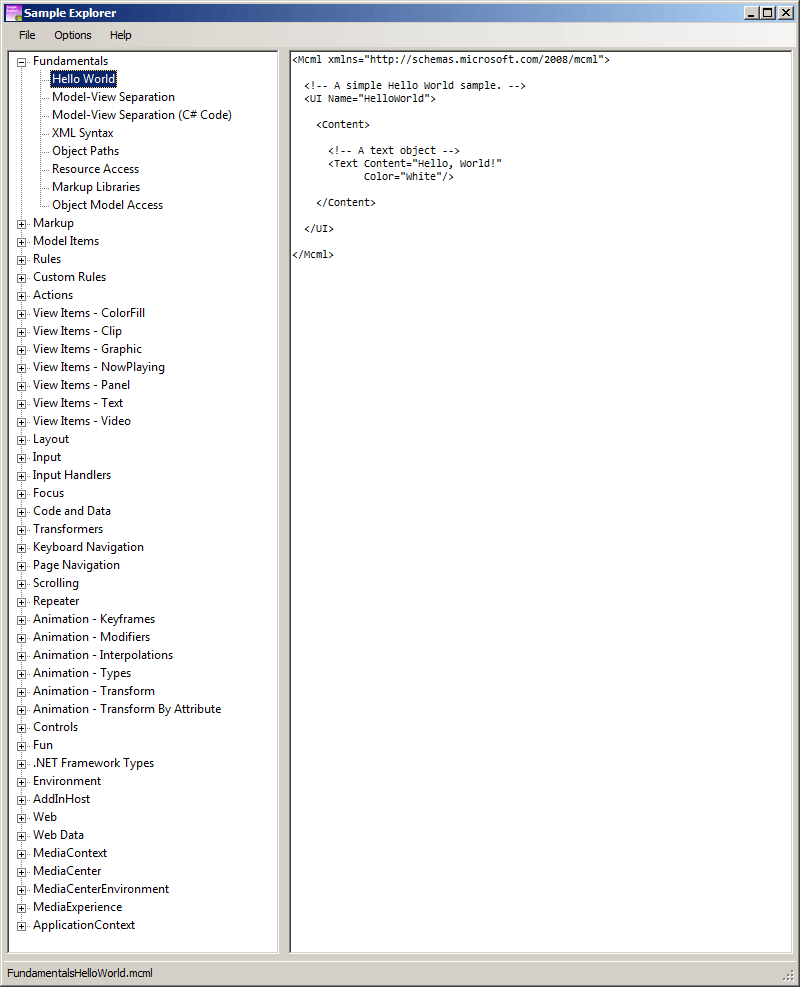Expand the Input Handlers node

pyautogui.click(x=21, y=476)
